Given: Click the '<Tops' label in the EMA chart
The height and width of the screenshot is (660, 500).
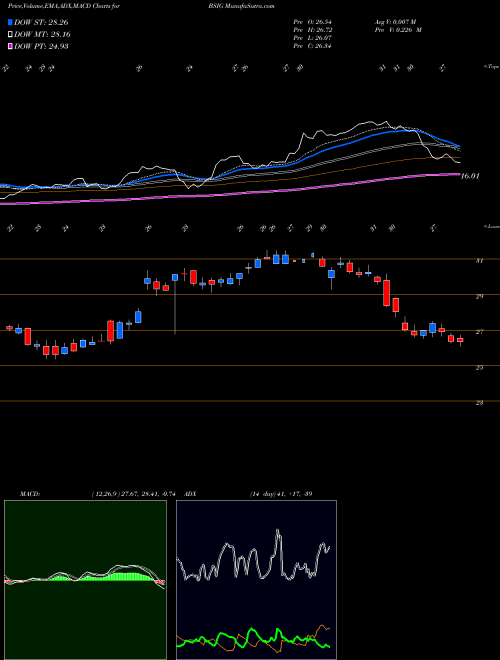Looking at the screenshot, I should pyautogui.click(x=491, y=67).
